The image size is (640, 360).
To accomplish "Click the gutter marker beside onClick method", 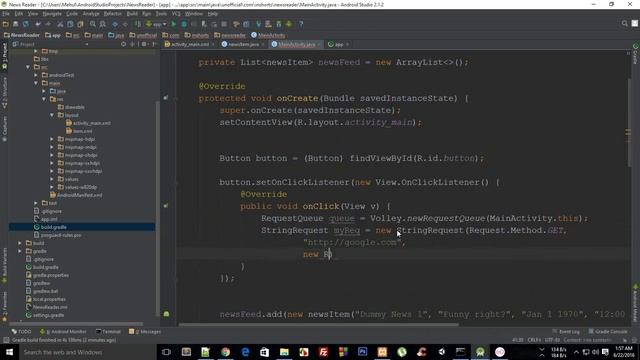I will pos(165,206).
